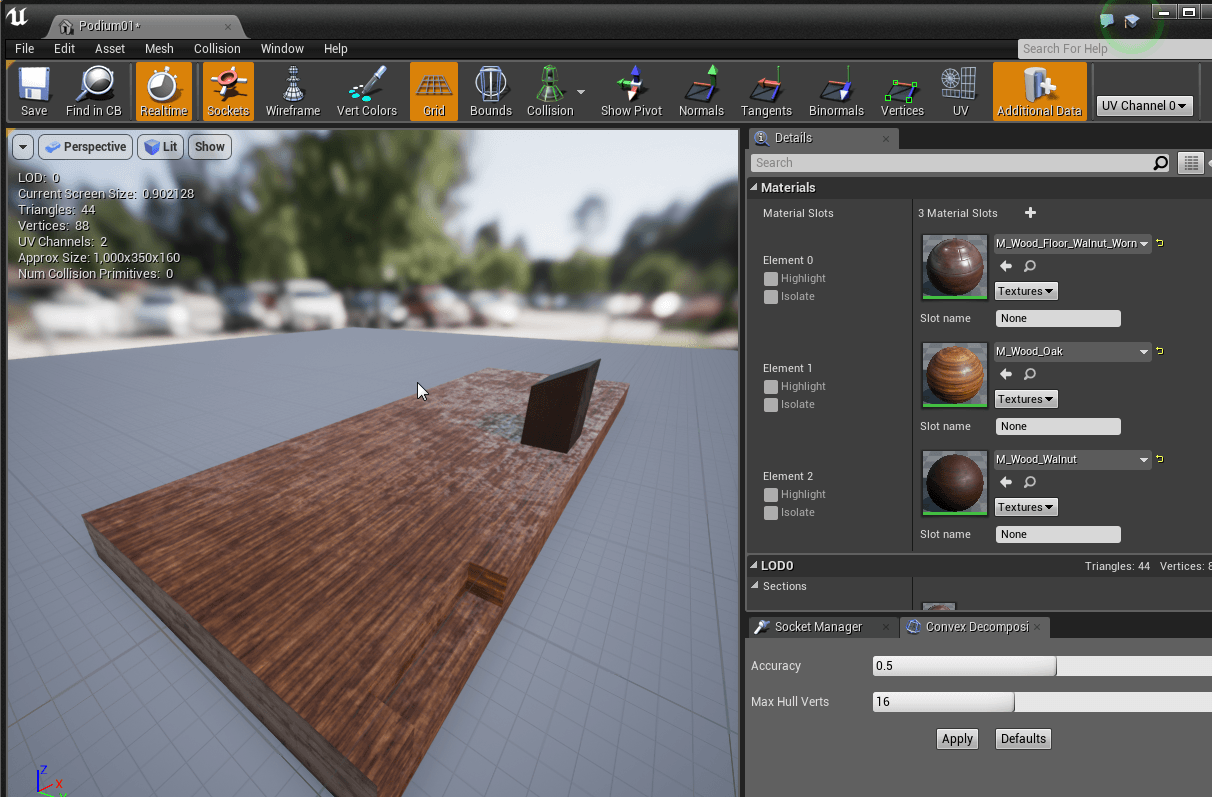The image size is (1212, 797).
Task: Check Highlight for Element 0
Action: 771,279
